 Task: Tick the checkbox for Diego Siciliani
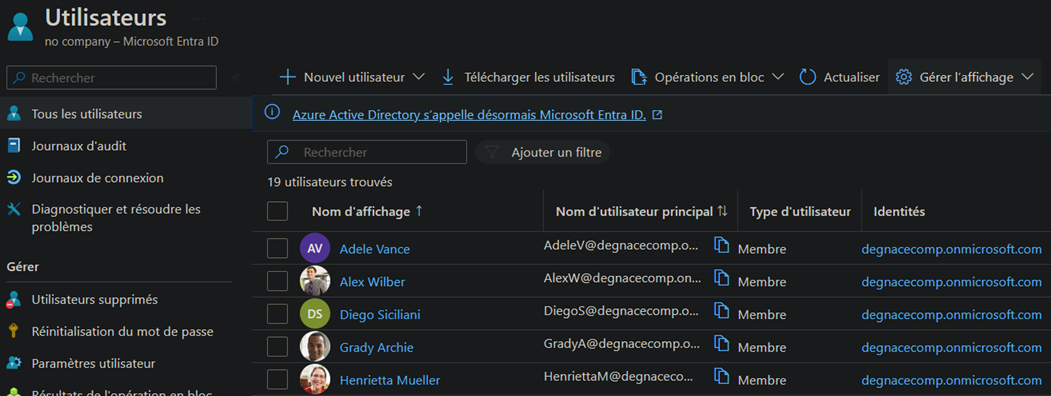[277, 314]
